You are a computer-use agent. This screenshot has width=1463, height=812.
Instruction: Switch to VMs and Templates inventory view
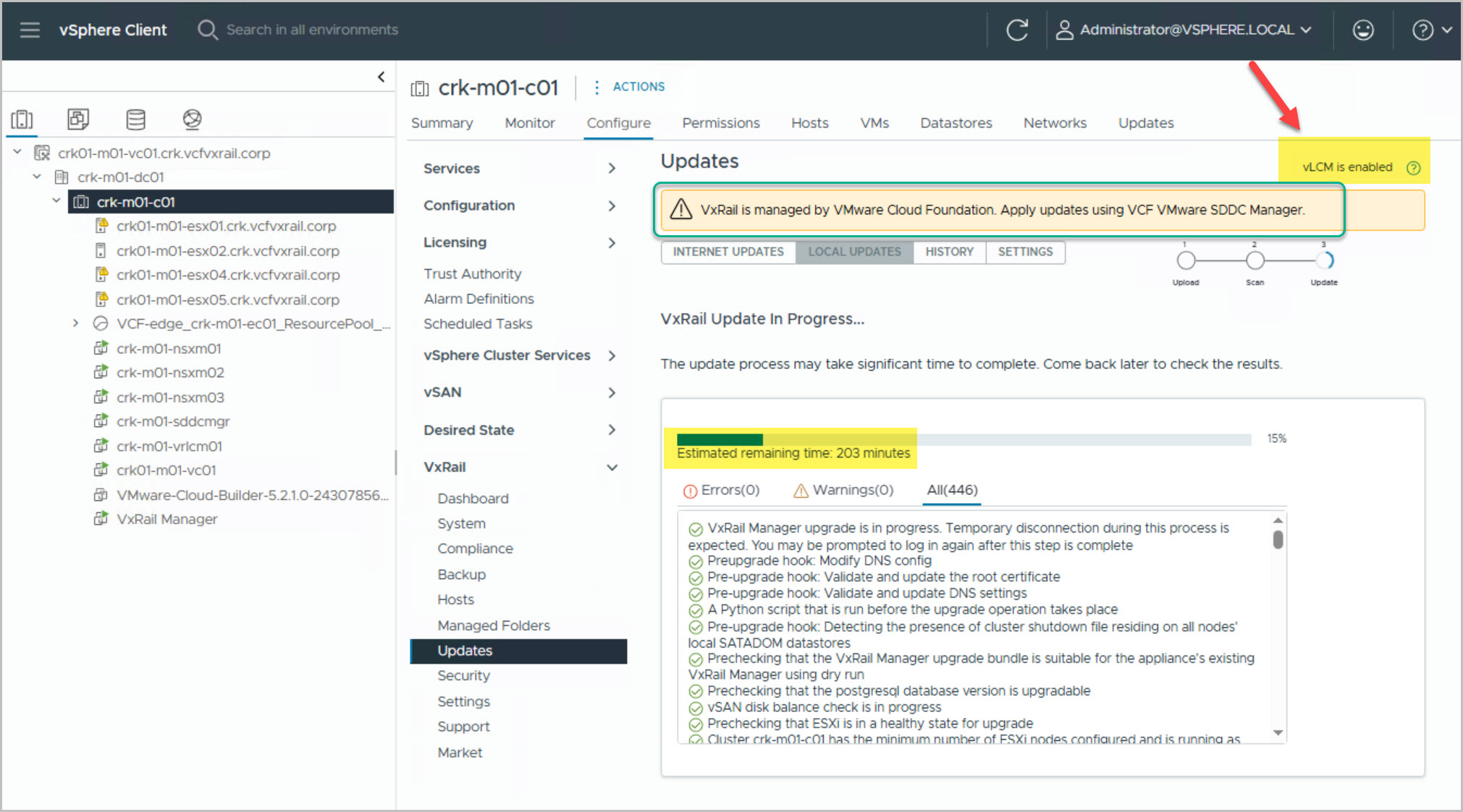tap(78, 119)
